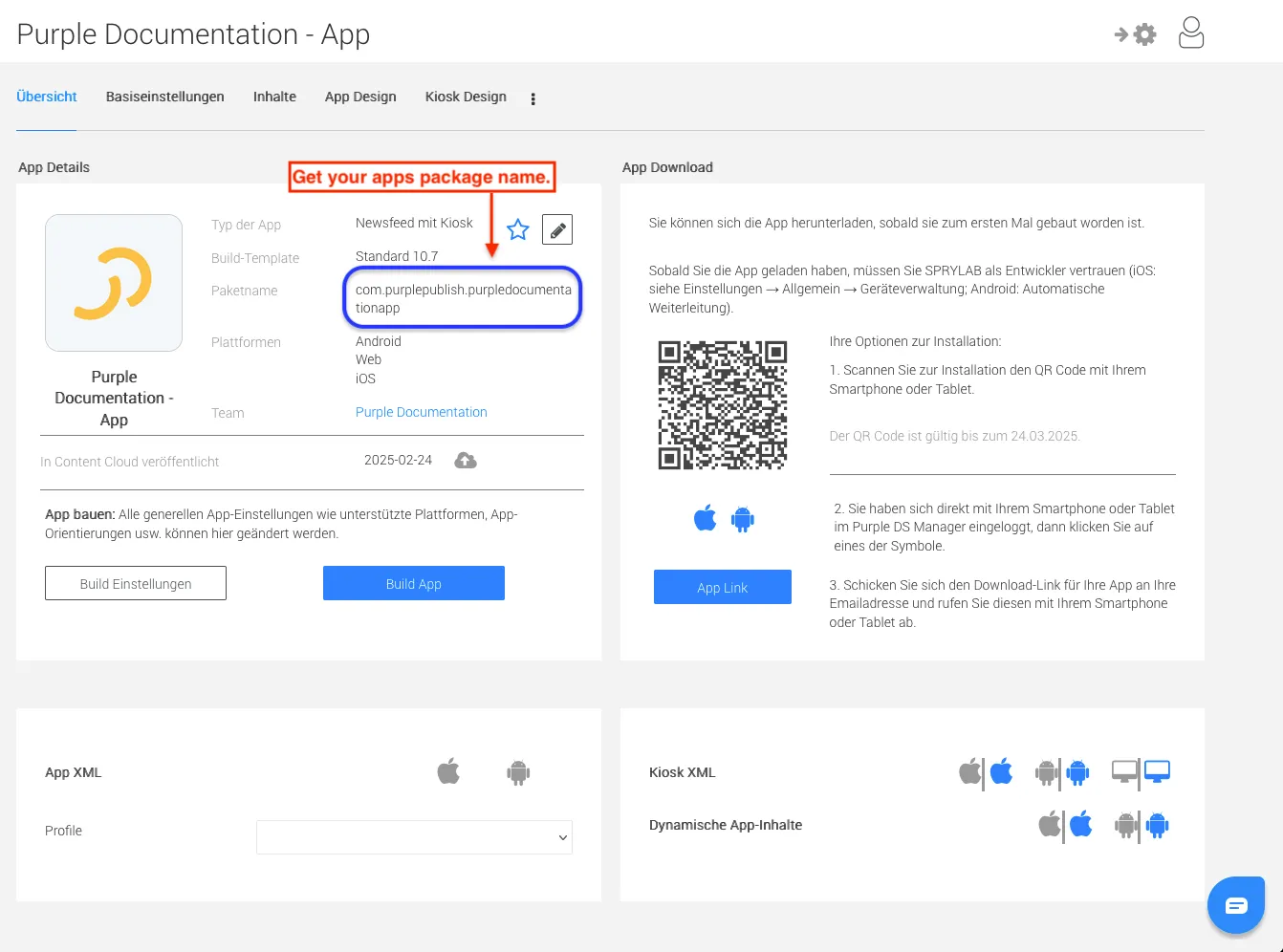Click blue Android icon in Kiosk XML row
This screenshot has width=1283, height=952.
point(1077,772)
